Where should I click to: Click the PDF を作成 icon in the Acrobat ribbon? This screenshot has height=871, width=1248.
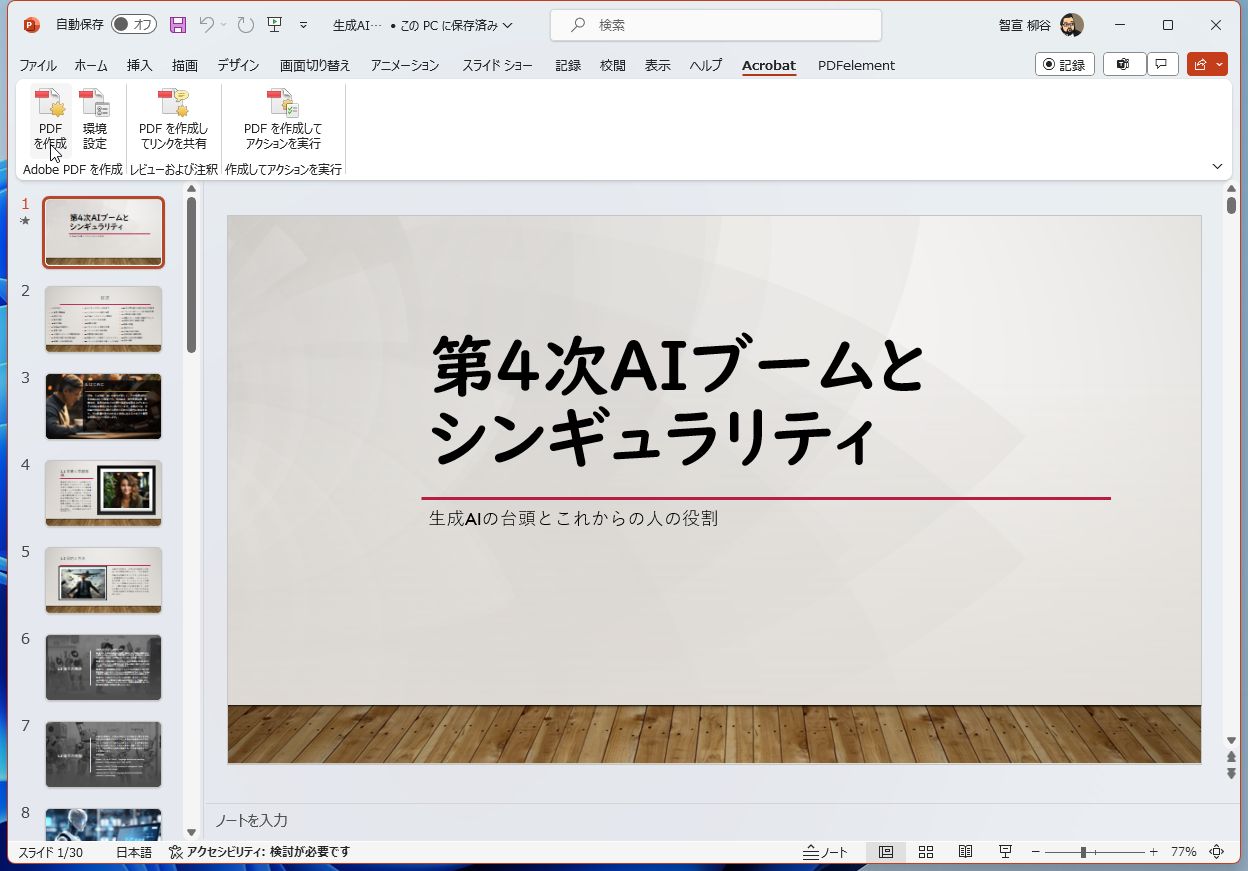point(48,118)
